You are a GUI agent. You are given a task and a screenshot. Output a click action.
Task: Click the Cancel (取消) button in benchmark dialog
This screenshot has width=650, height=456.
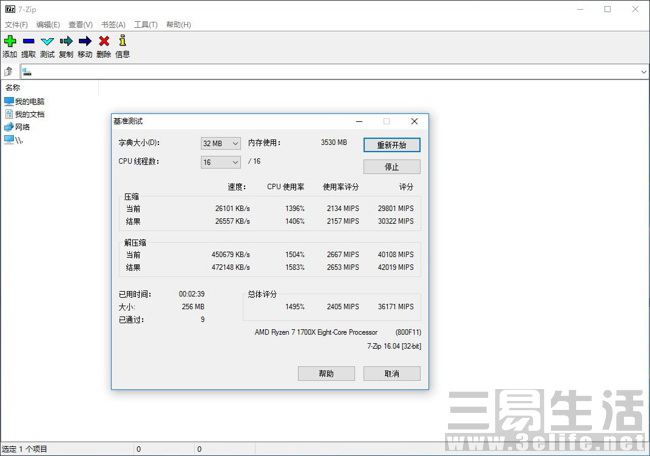pyautogui.click(x=392, y=374)
